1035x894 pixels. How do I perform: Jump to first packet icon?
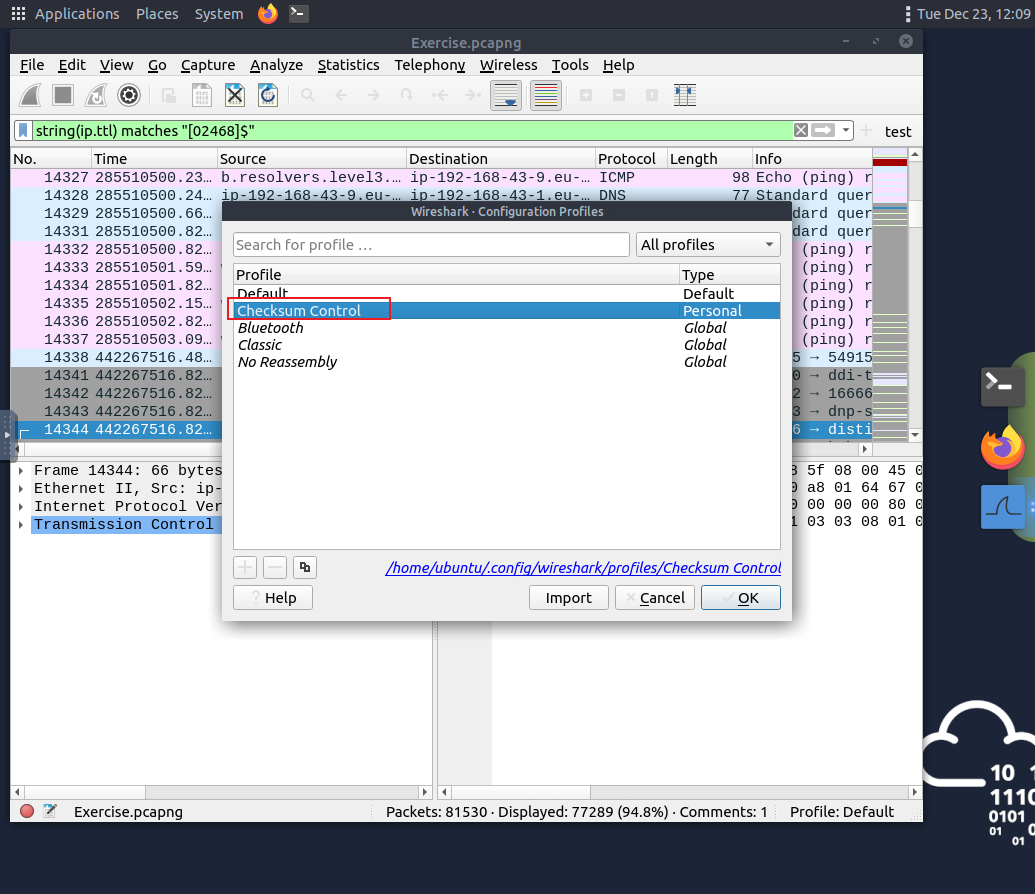[x=440, y=95]
